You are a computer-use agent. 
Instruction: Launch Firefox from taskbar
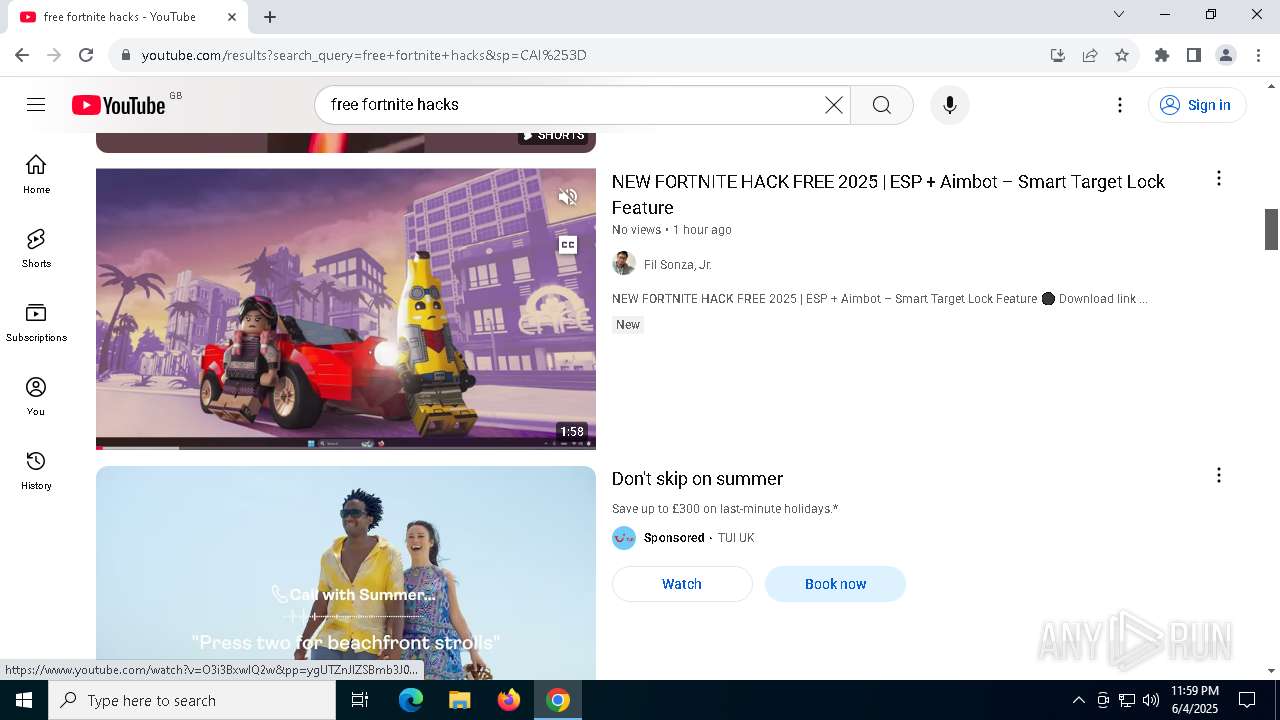pyautogui.click(x=509, y=700)
